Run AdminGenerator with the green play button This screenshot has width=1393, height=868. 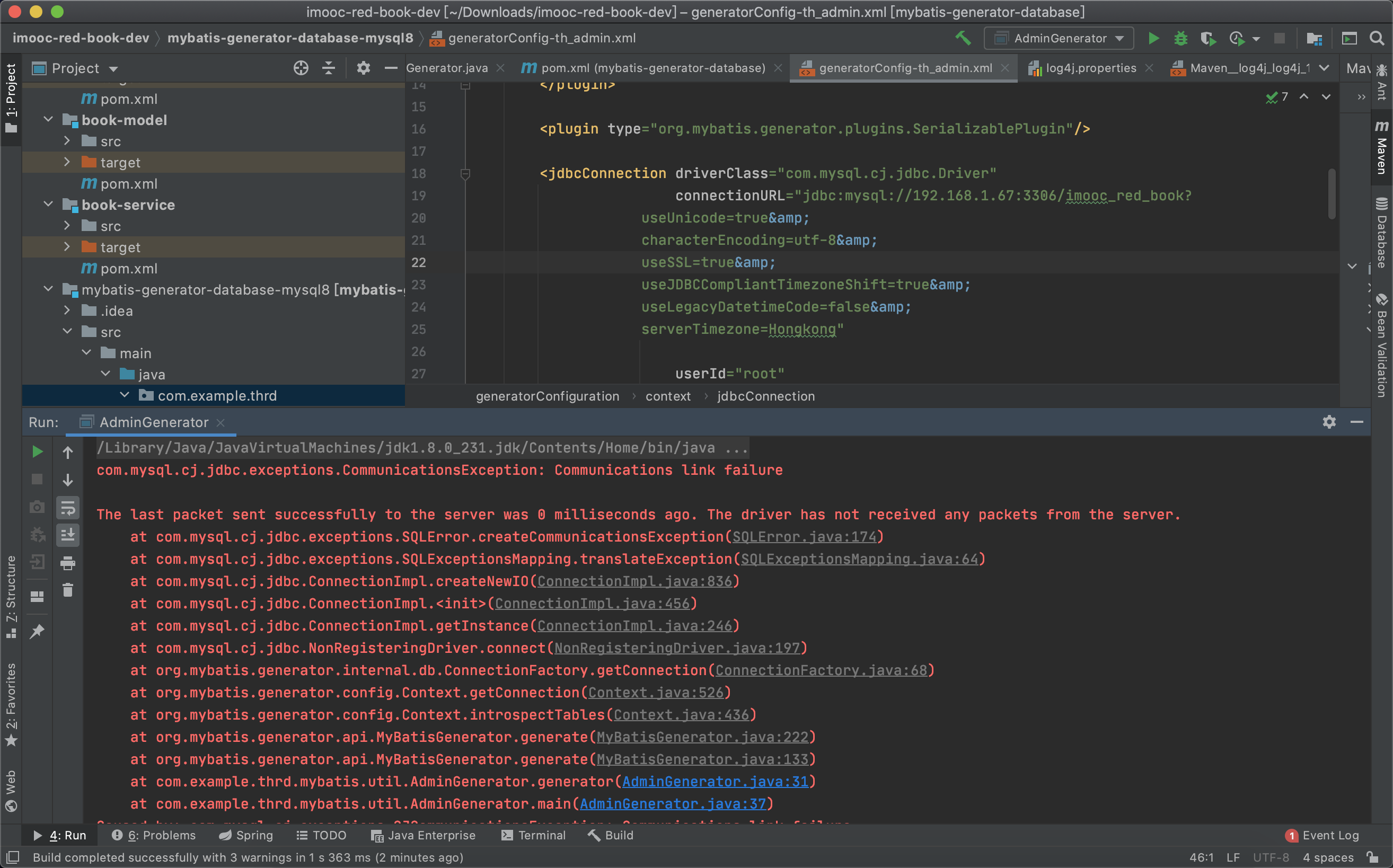pyautogui.click(x=1153, y=39)
